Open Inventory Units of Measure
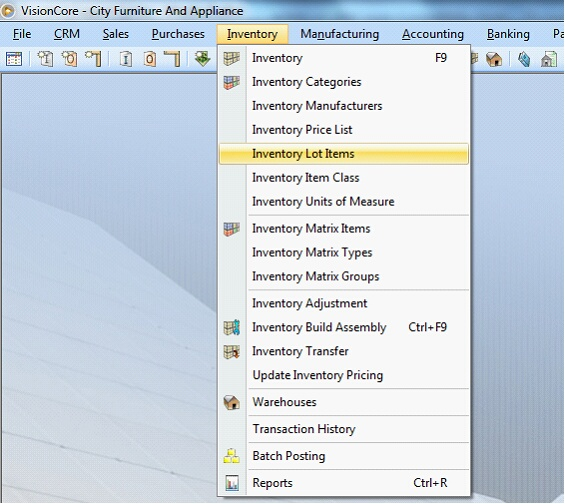This screenshot has width=565, height=504. coord(344,201)
